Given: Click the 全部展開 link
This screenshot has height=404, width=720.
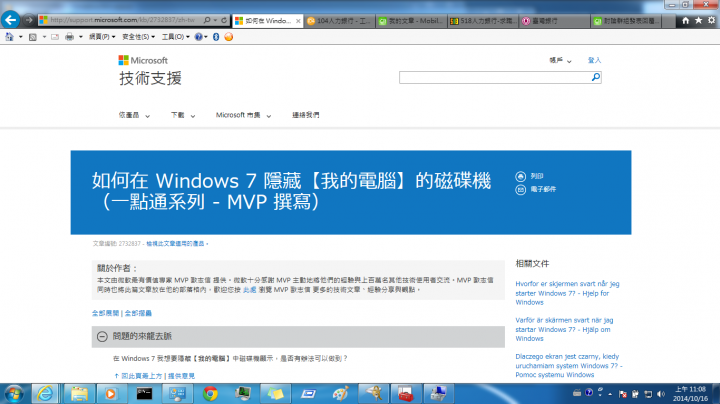Looking at the screenshot, I should point(105,313).
